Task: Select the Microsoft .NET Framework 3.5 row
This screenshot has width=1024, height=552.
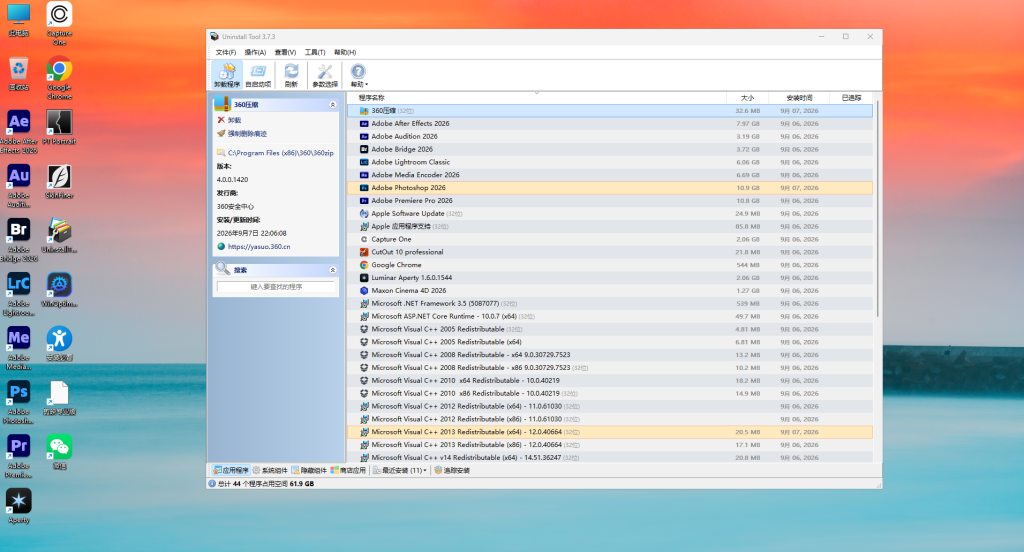Action: coord(610,304)
